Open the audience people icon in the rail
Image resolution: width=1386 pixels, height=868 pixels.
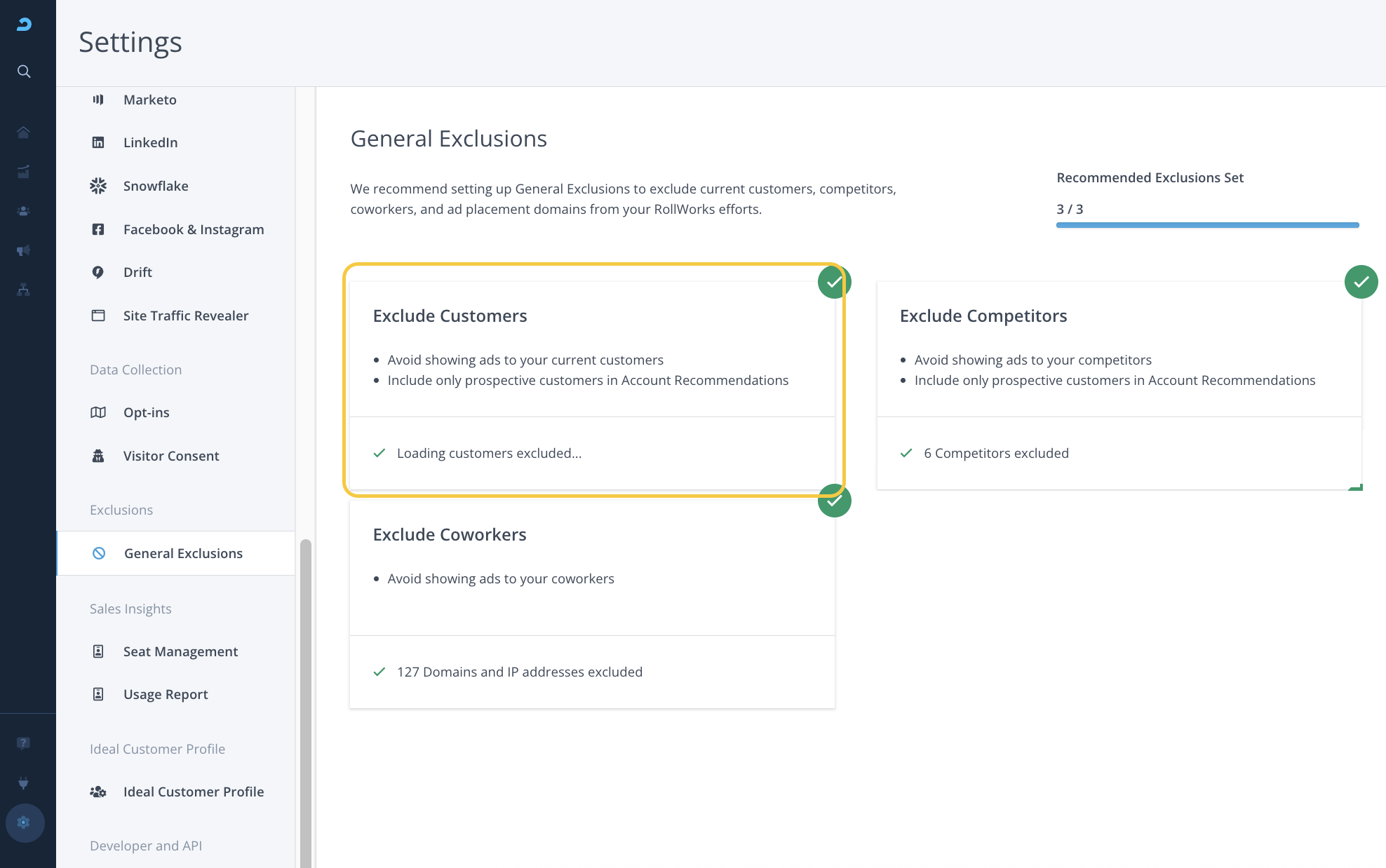point(24,211)
